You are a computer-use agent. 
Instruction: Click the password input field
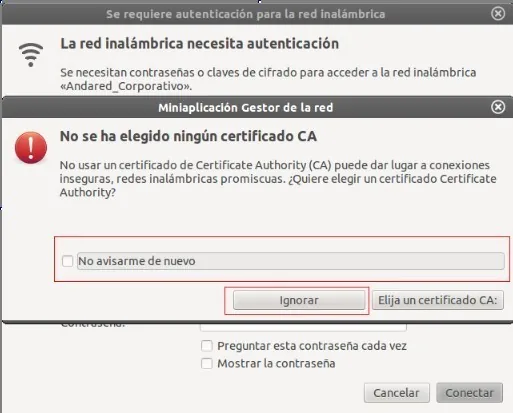[303, 327]
